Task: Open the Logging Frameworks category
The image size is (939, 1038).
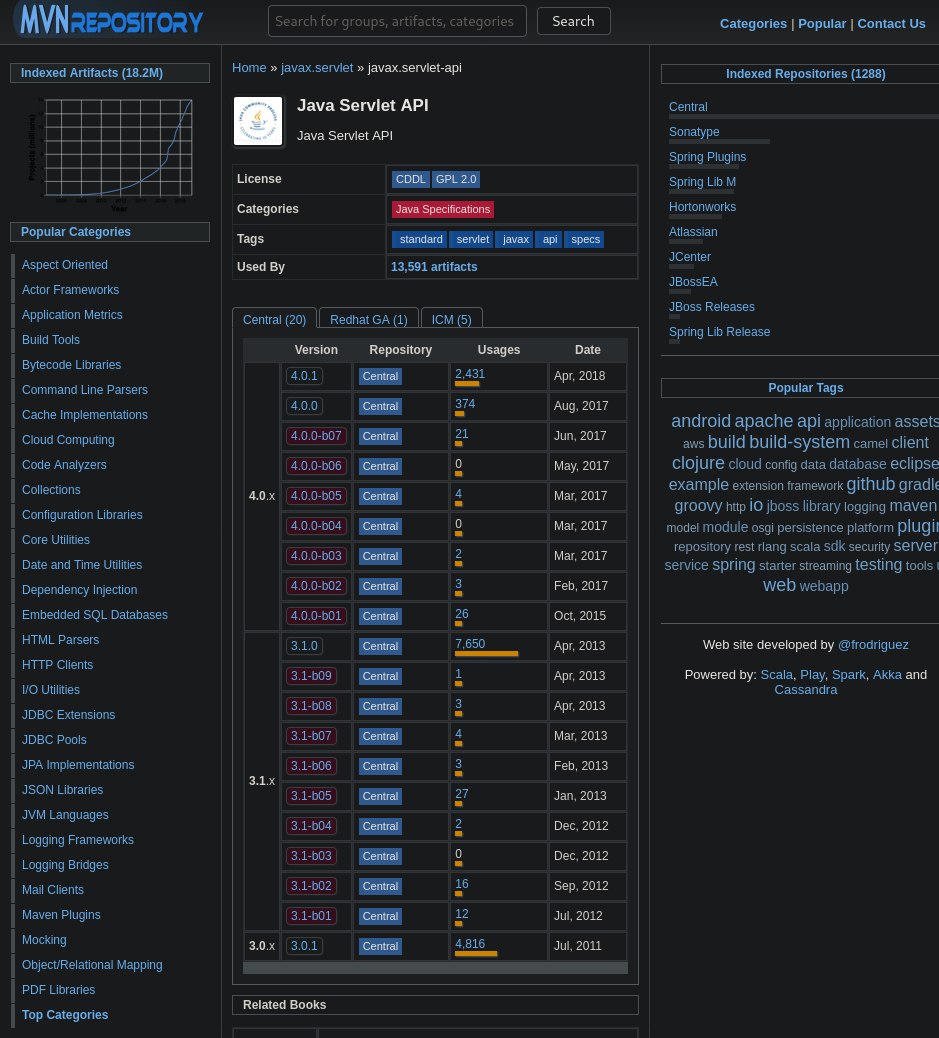Action: click(77, 840)
